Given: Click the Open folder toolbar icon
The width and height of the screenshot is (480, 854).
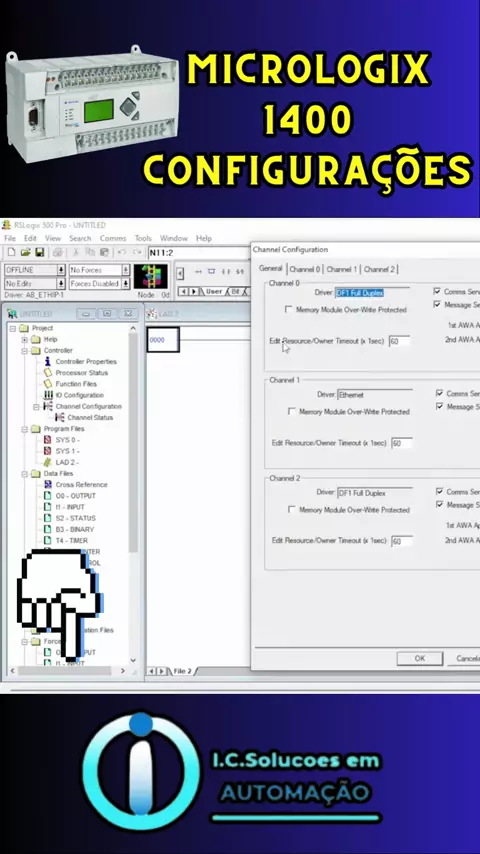Looking at the screenshot, I should tap(25, 252).
